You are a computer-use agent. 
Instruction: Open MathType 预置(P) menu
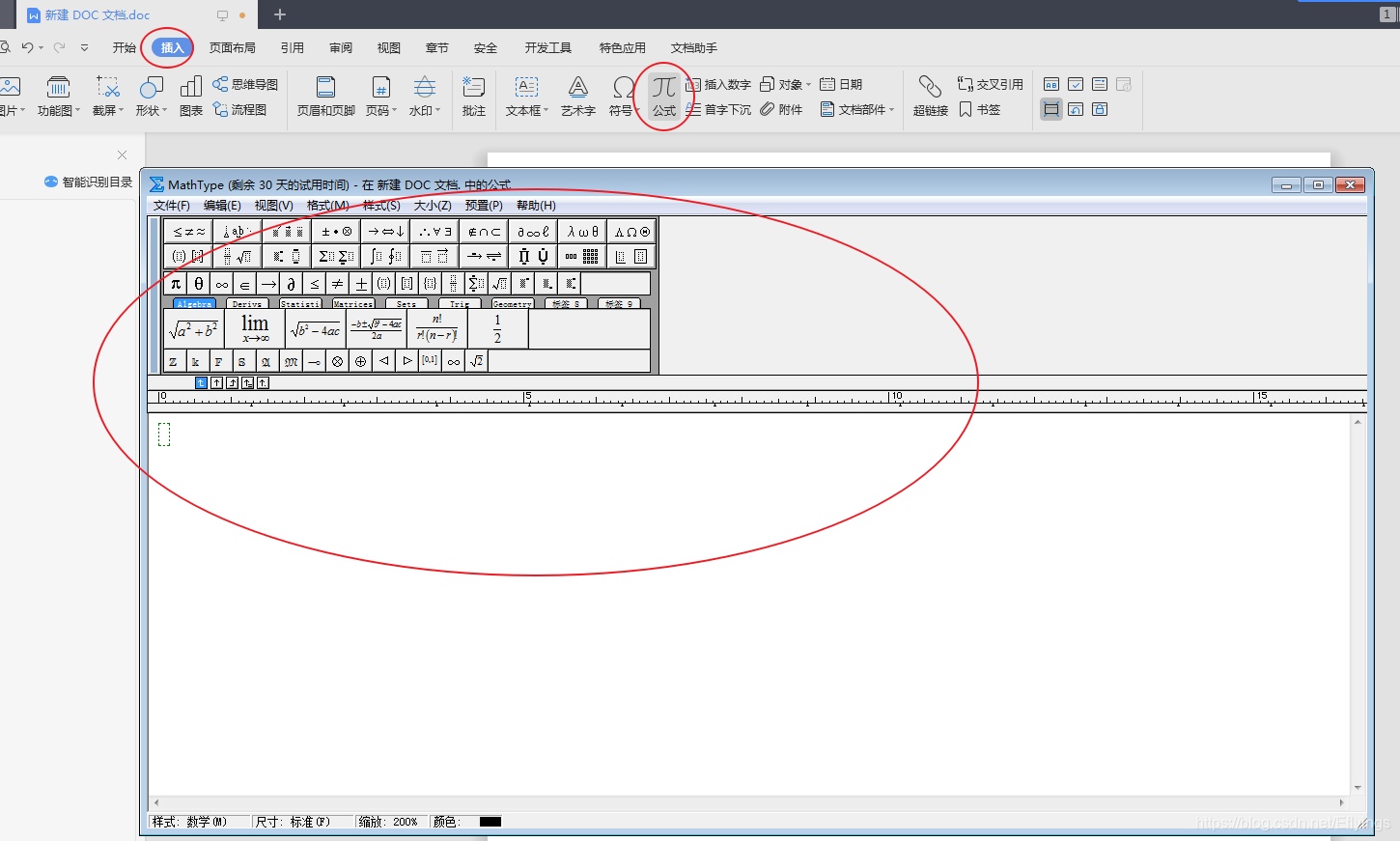click(x=484, y=205)
